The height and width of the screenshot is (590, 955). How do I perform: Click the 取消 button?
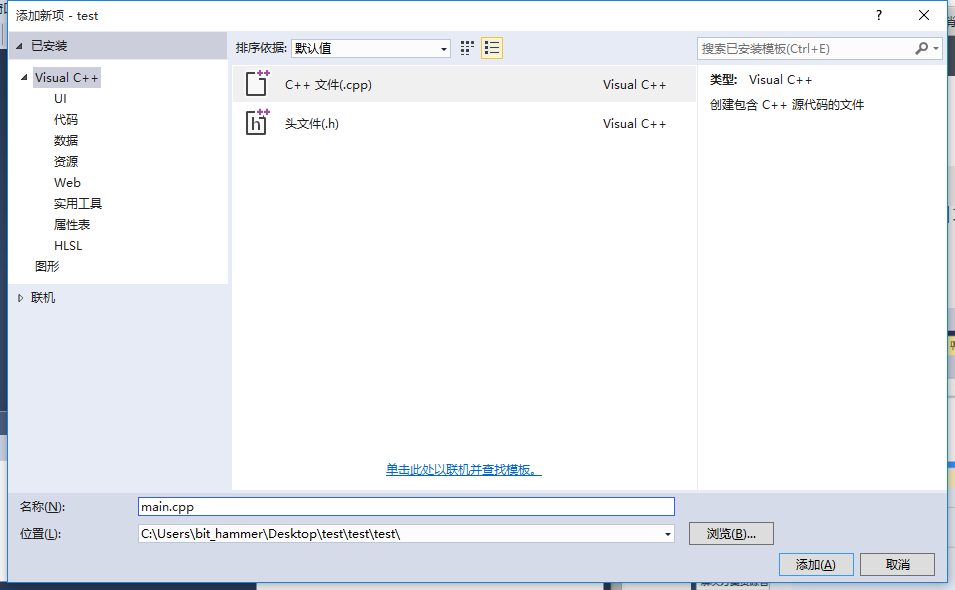[x=898, y=564]
